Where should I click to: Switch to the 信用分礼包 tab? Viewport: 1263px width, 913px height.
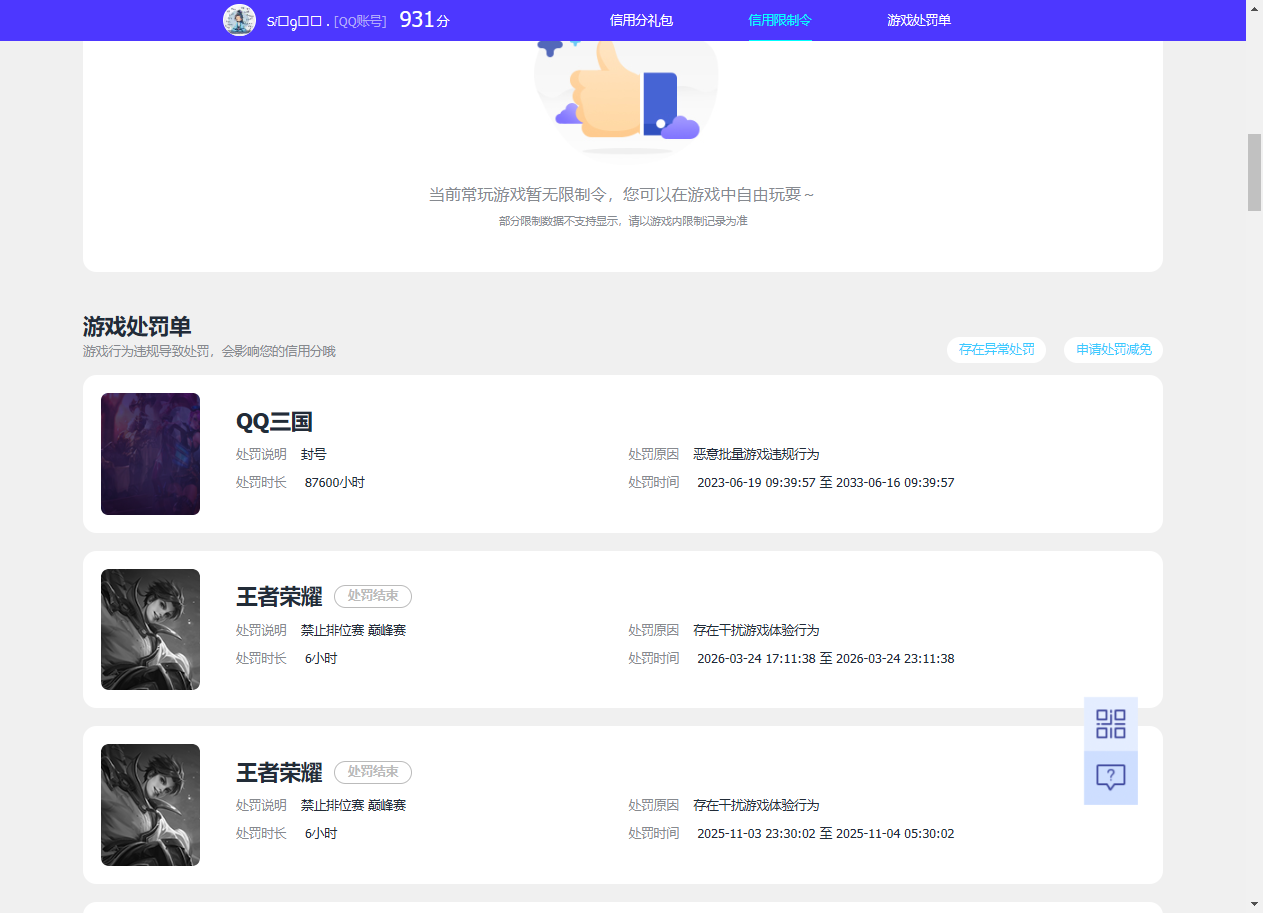click(642, 20)
